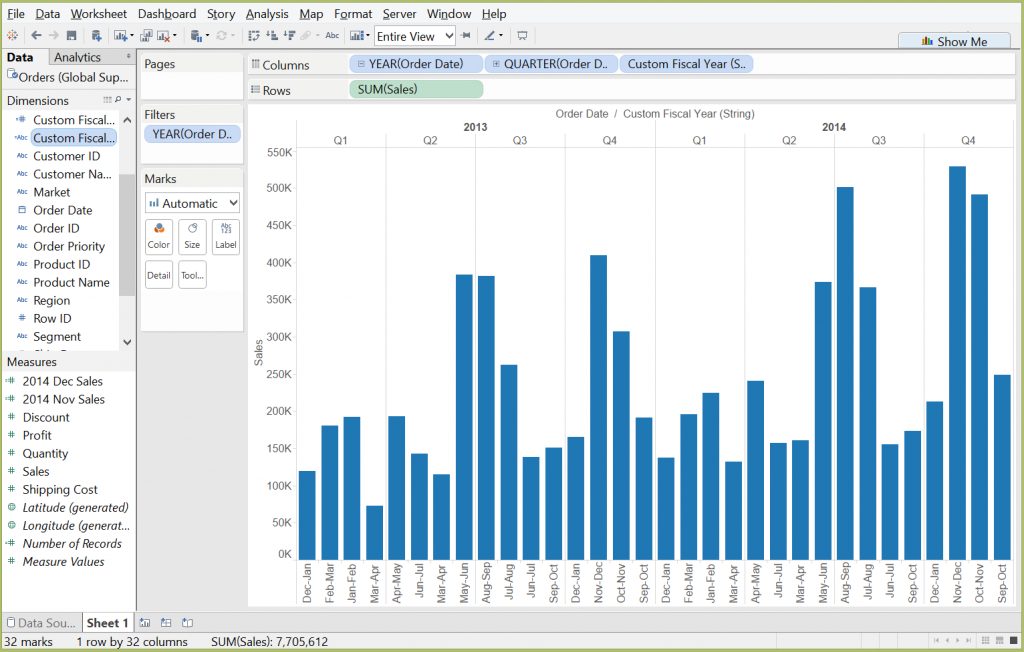Image resolution: width=1024 pixels, height=652 pixels.
Task: Open the Data Source tab
Action: click(x=41, y=623)
